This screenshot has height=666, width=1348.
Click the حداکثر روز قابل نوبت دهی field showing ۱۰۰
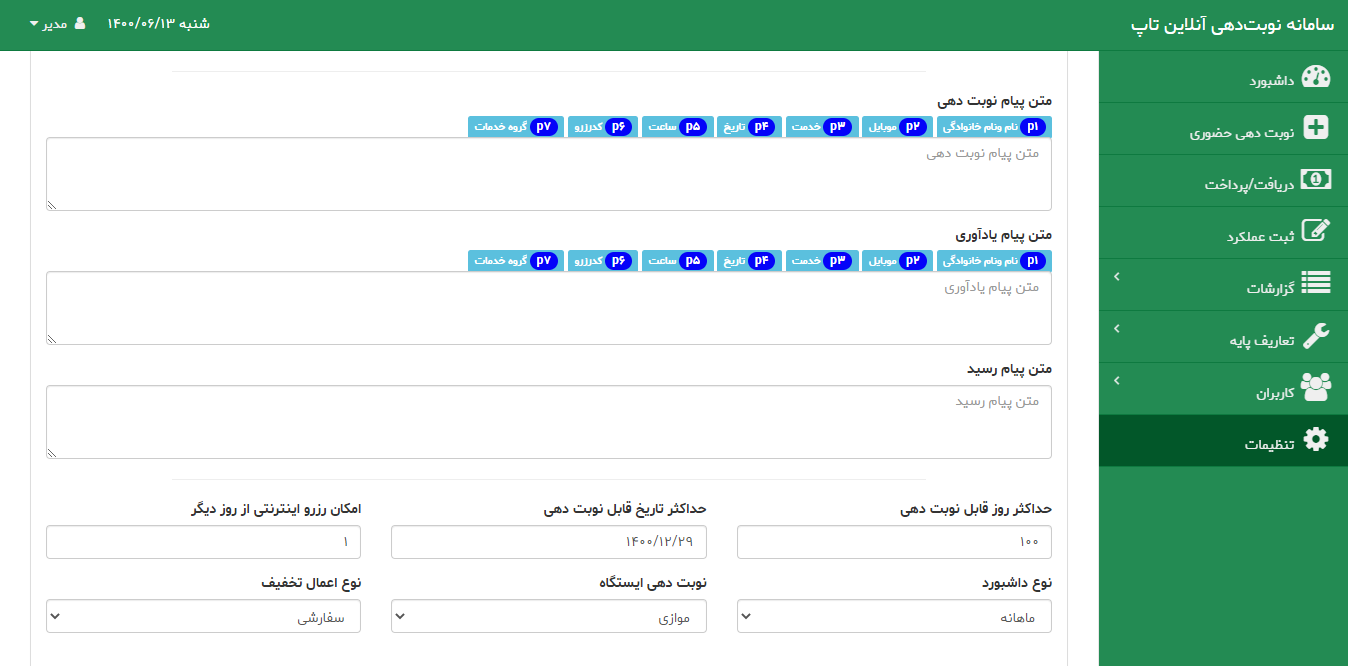coord(894,542)
